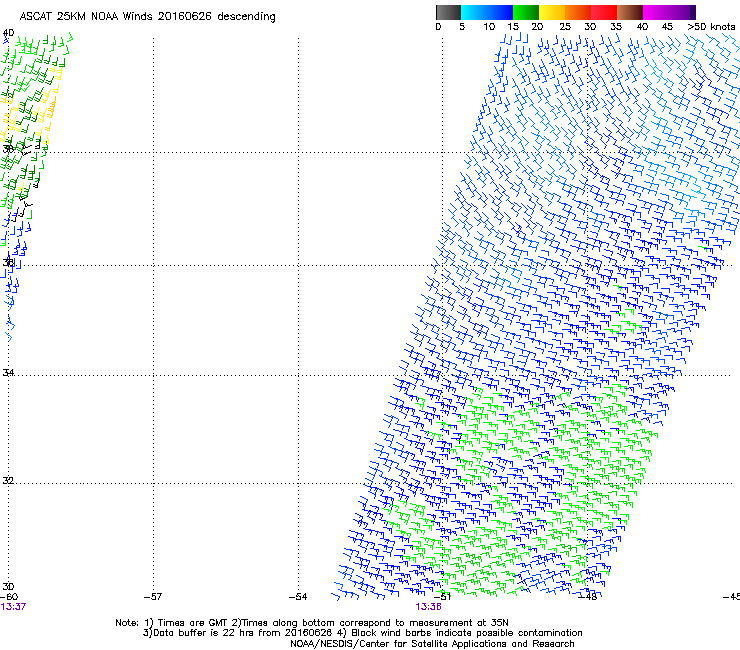This screenshot has height=650, width=740.
Task: Click the yellow 20-25 knots color swatch
Action: click(x=552, y=12)
